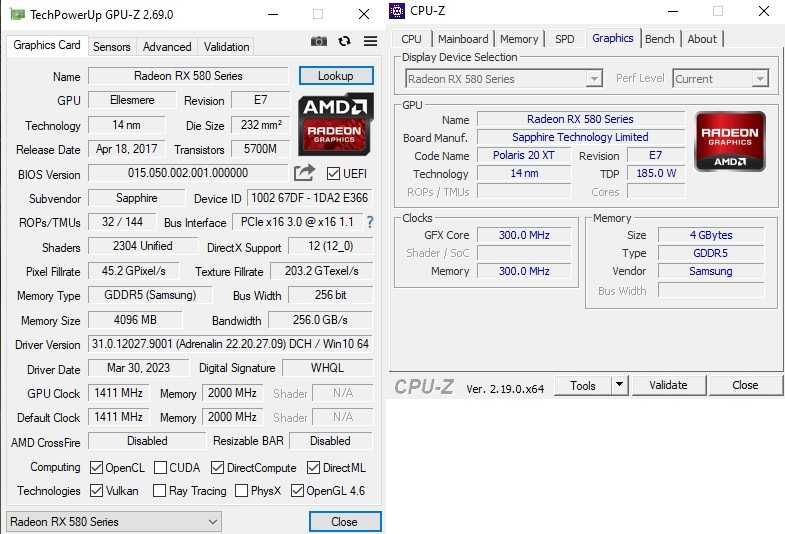The height and width of the screenshot is (534, 785).
Task: Toggle the CUDA checkbox
Action: pos(160,467)
